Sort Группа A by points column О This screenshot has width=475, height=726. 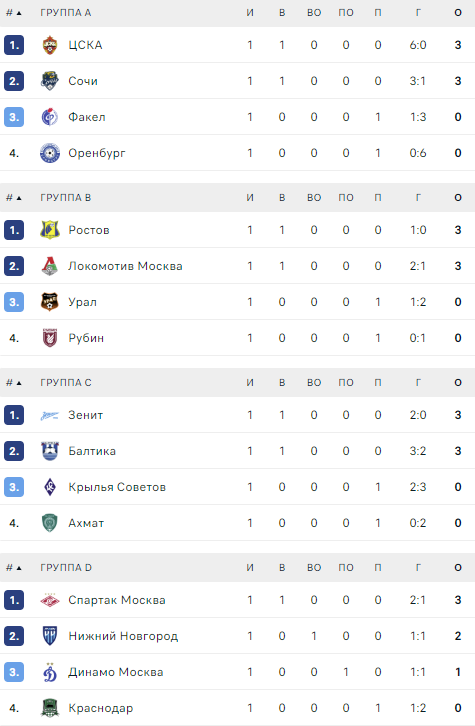458,13
